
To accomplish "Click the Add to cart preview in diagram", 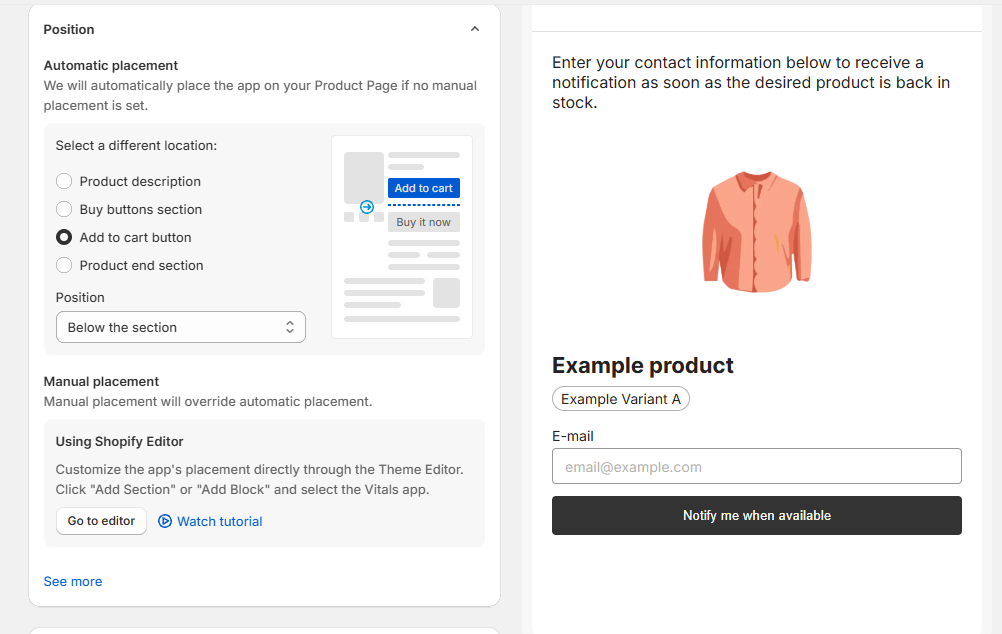I will 424,188.
